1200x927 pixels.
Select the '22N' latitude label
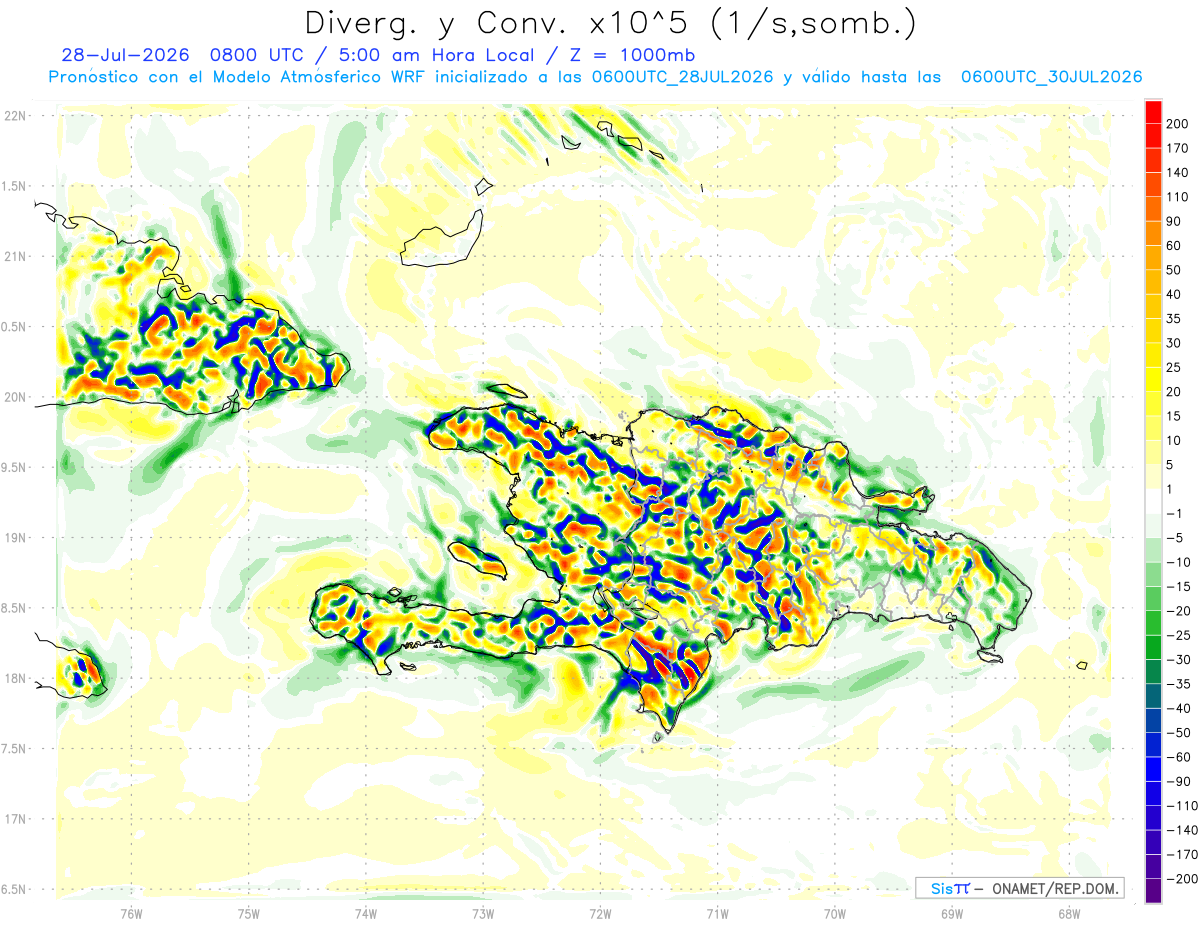click(x=16, y=116)
